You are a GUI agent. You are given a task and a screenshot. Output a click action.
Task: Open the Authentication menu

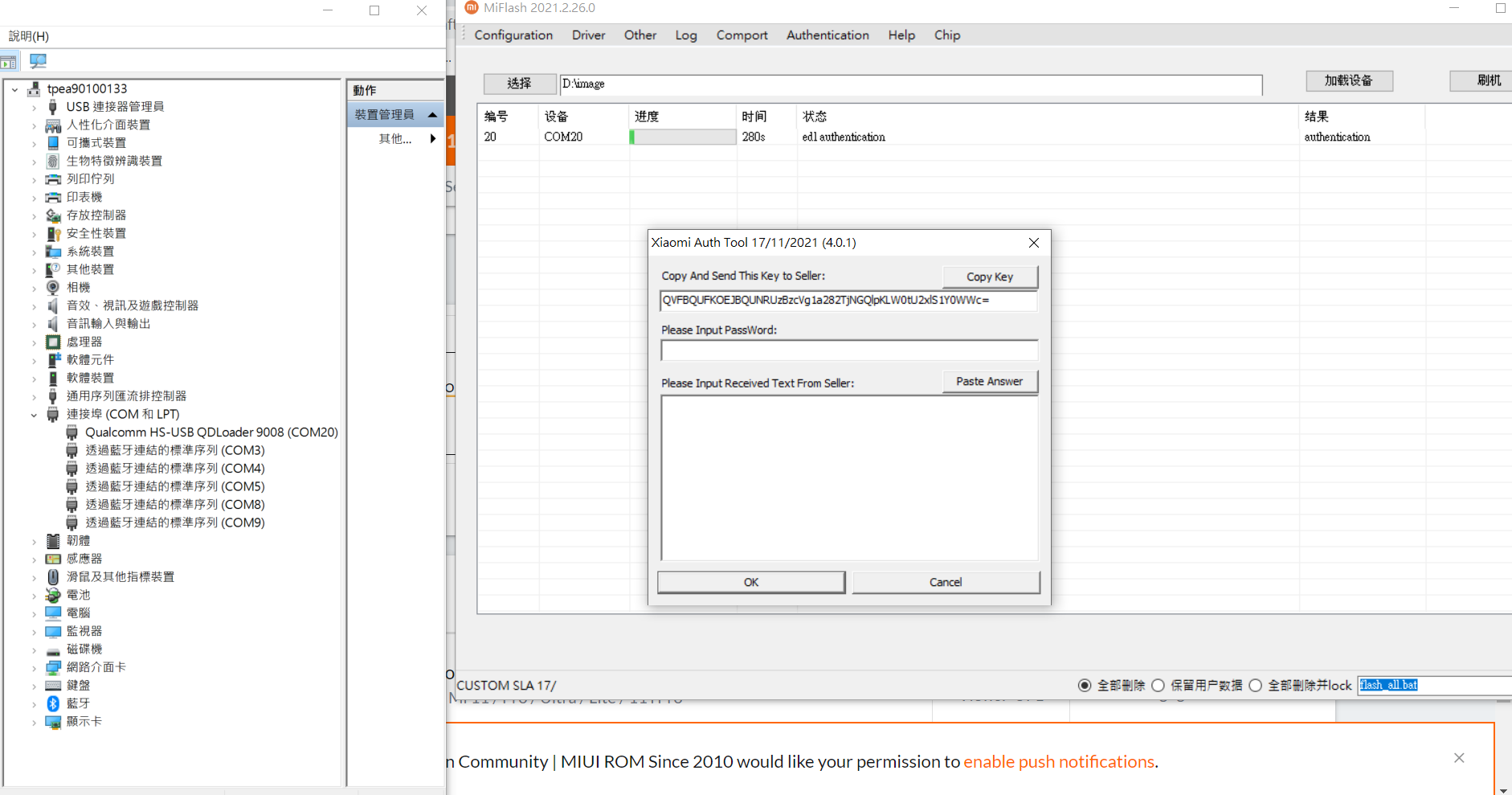tap(828, 35)
